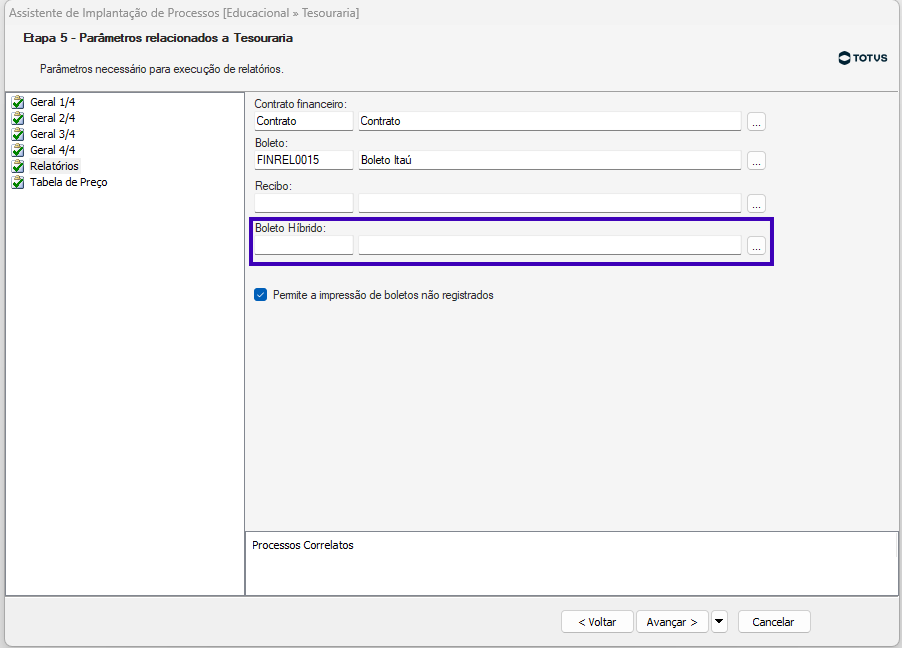Open the Avançar dropdown arrow
Viewport: 902px width, 648px height.
coord(719,621)
